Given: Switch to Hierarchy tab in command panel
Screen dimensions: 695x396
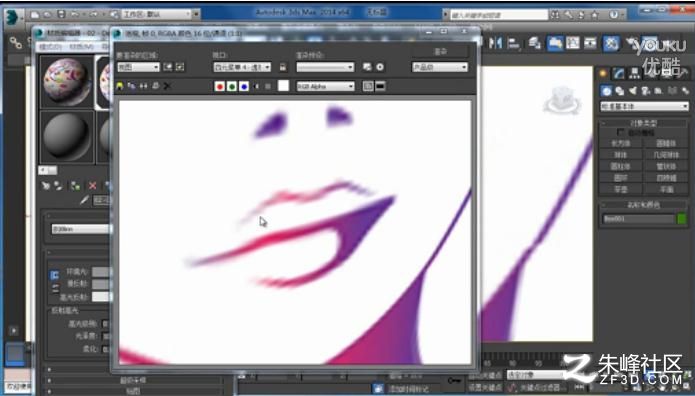Looking at the screenshot, I should [x=634, y=74].
